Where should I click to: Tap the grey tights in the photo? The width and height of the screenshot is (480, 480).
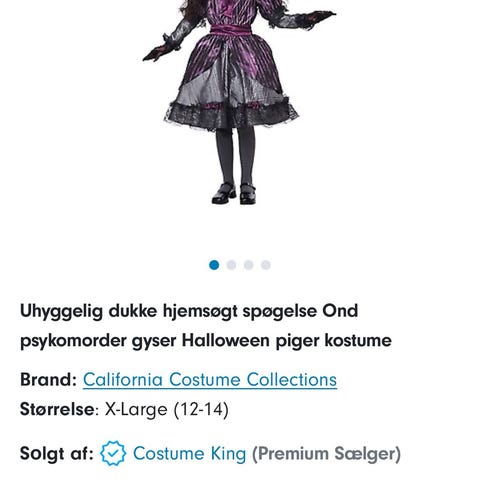click(235, 156)
